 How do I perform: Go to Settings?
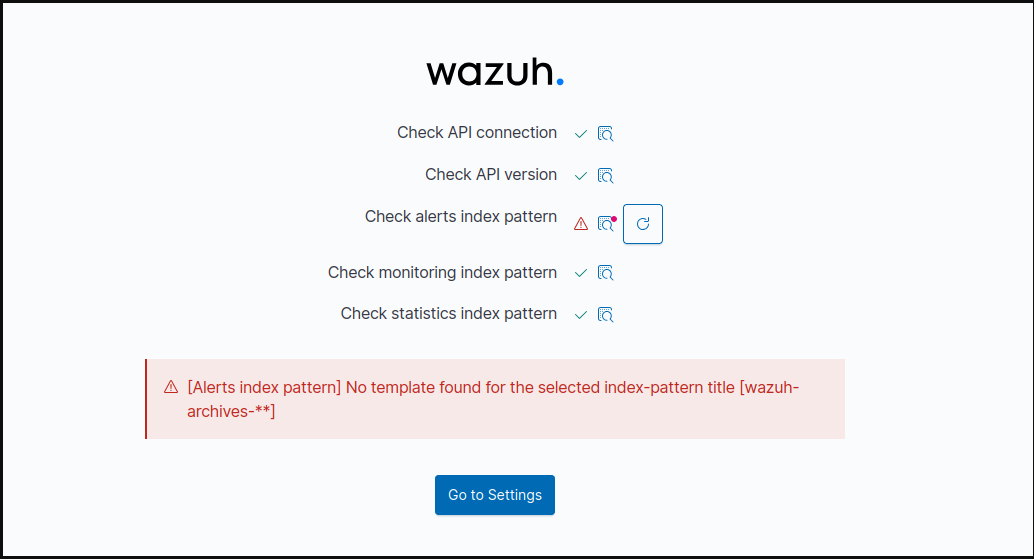(495, 495)
